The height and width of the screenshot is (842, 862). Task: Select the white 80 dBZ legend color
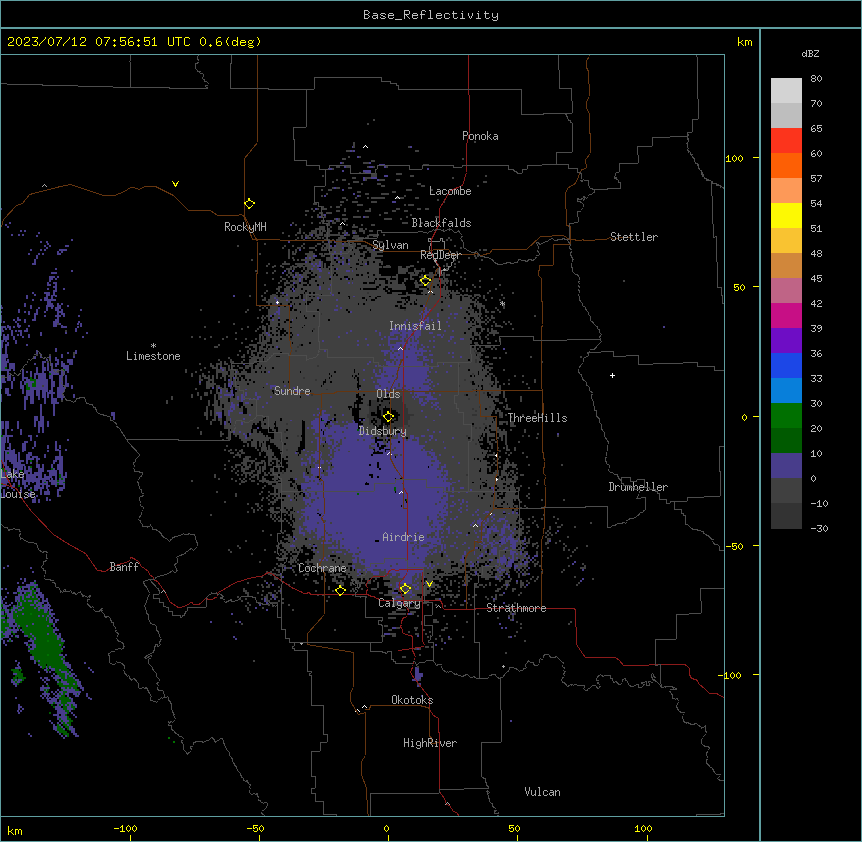point(786,90)
